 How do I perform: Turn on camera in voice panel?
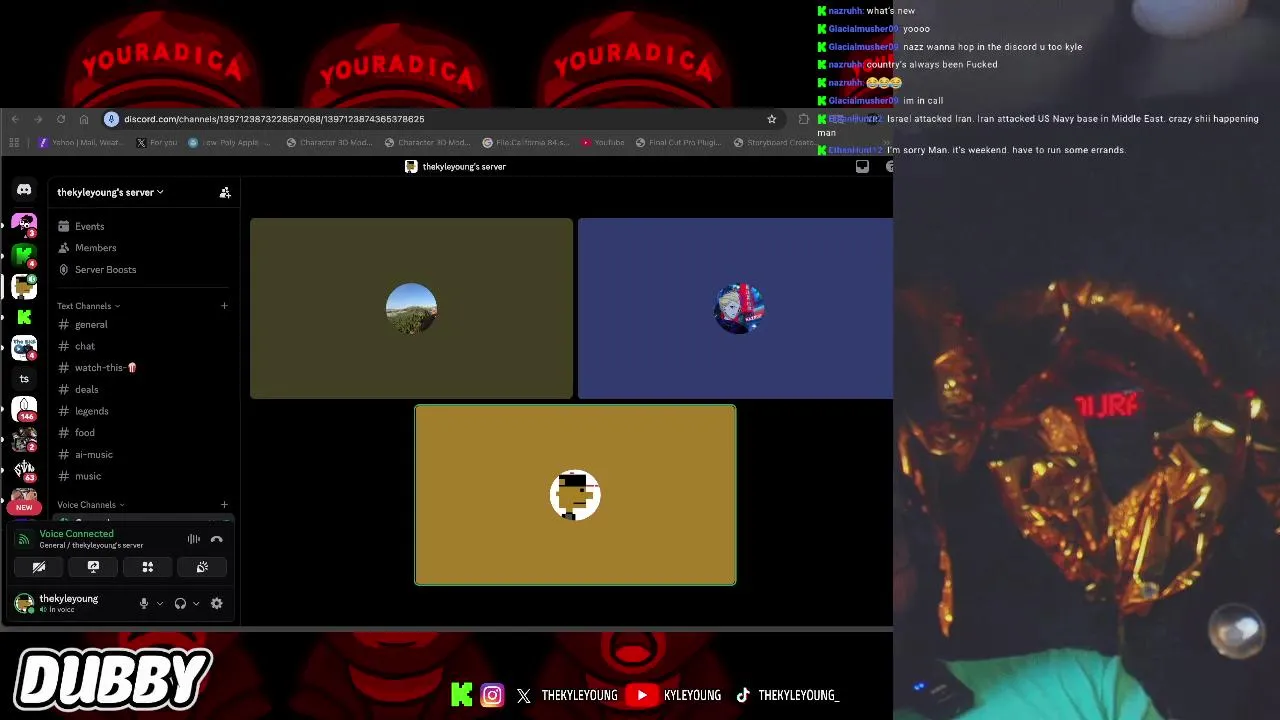(39, 567)
